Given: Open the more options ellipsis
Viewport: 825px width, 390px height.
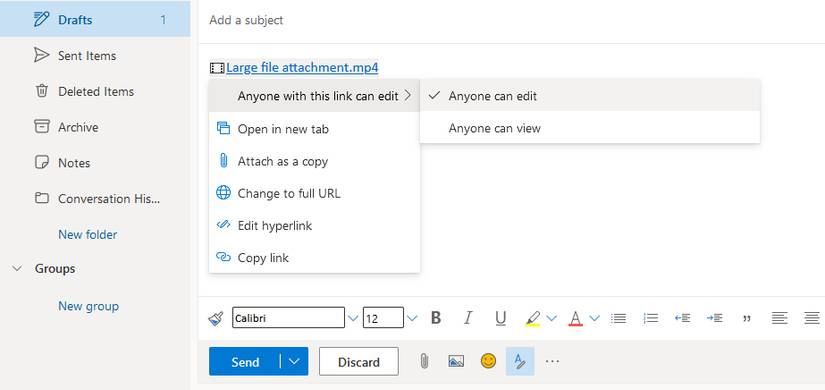Looking at the screenshot, I should tap(552, 362).
